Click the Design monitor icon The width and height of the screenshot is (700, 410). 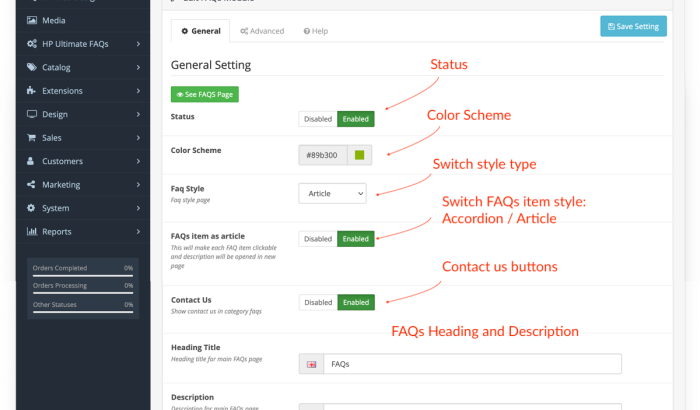point(32,114)
